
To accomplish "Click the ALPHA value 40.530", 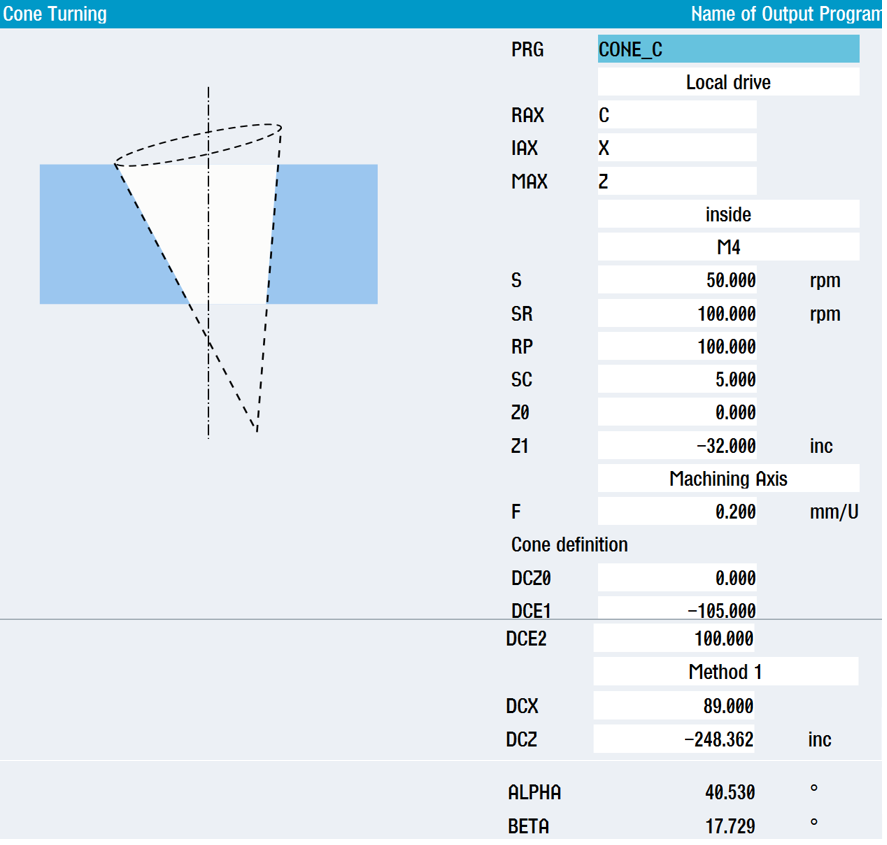I will 730,792.
